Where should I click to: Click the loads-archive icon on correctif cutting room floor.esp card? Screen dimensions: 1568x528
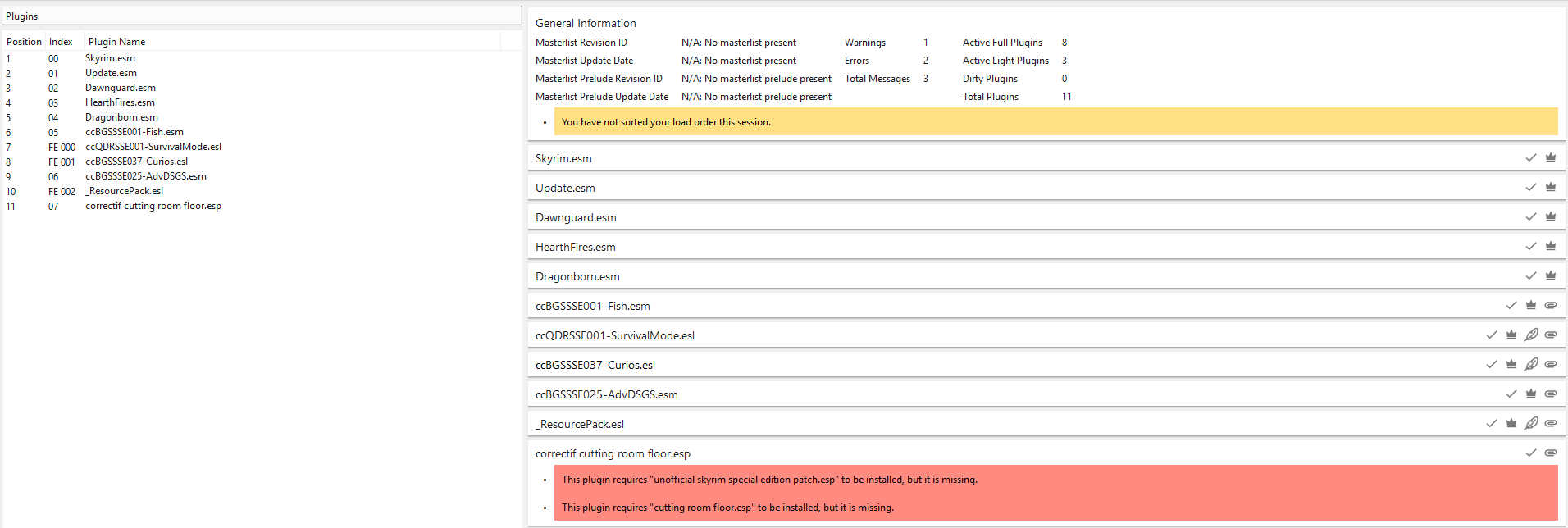click(1551, 453)
